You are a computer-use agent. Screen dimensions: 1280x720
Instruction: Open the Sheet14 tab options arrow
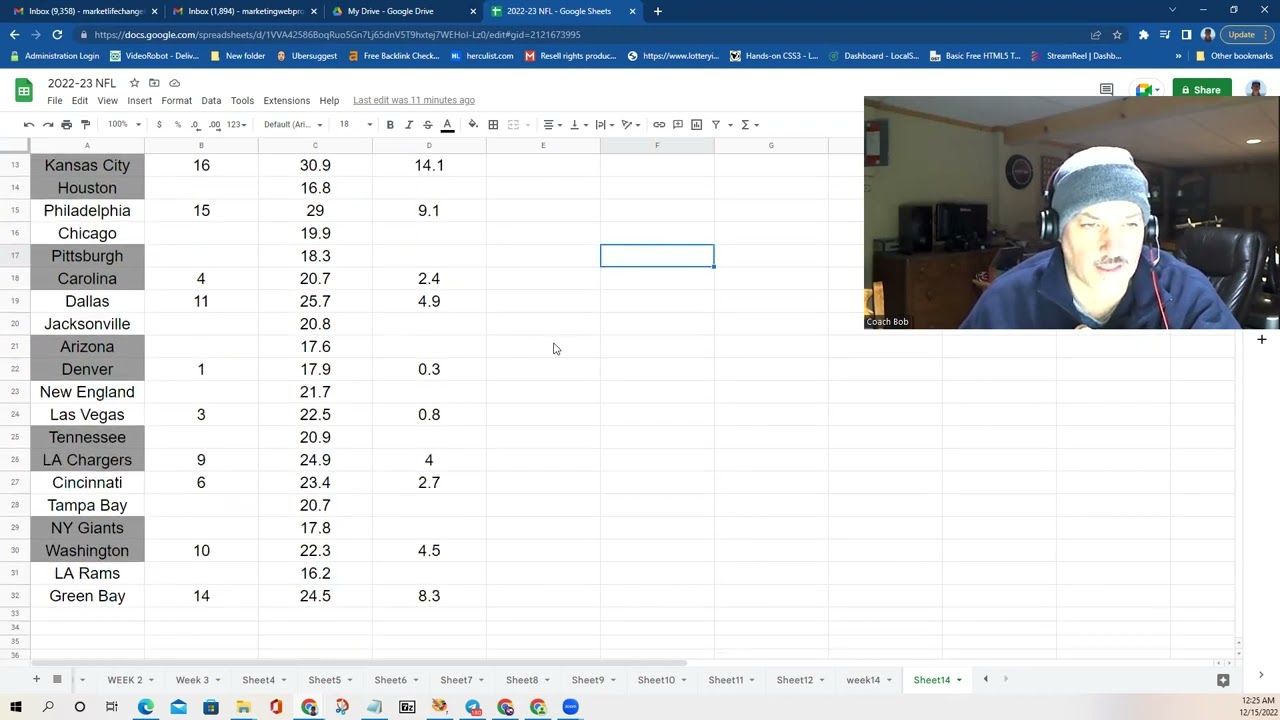[959, 680]
